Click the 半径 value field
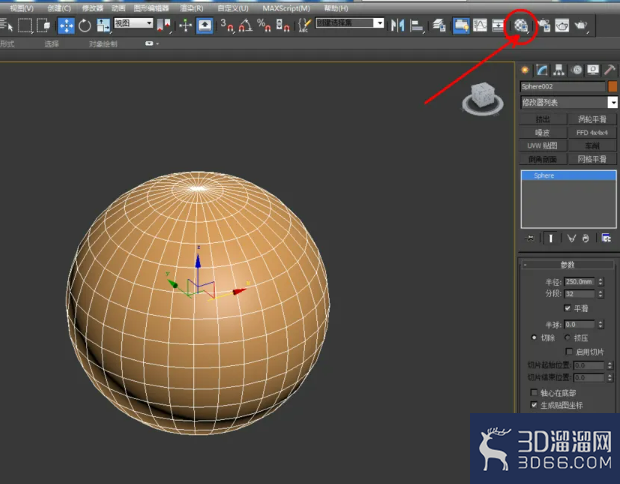The height and width of the screenshot is (484, 620). click(579, 282)
